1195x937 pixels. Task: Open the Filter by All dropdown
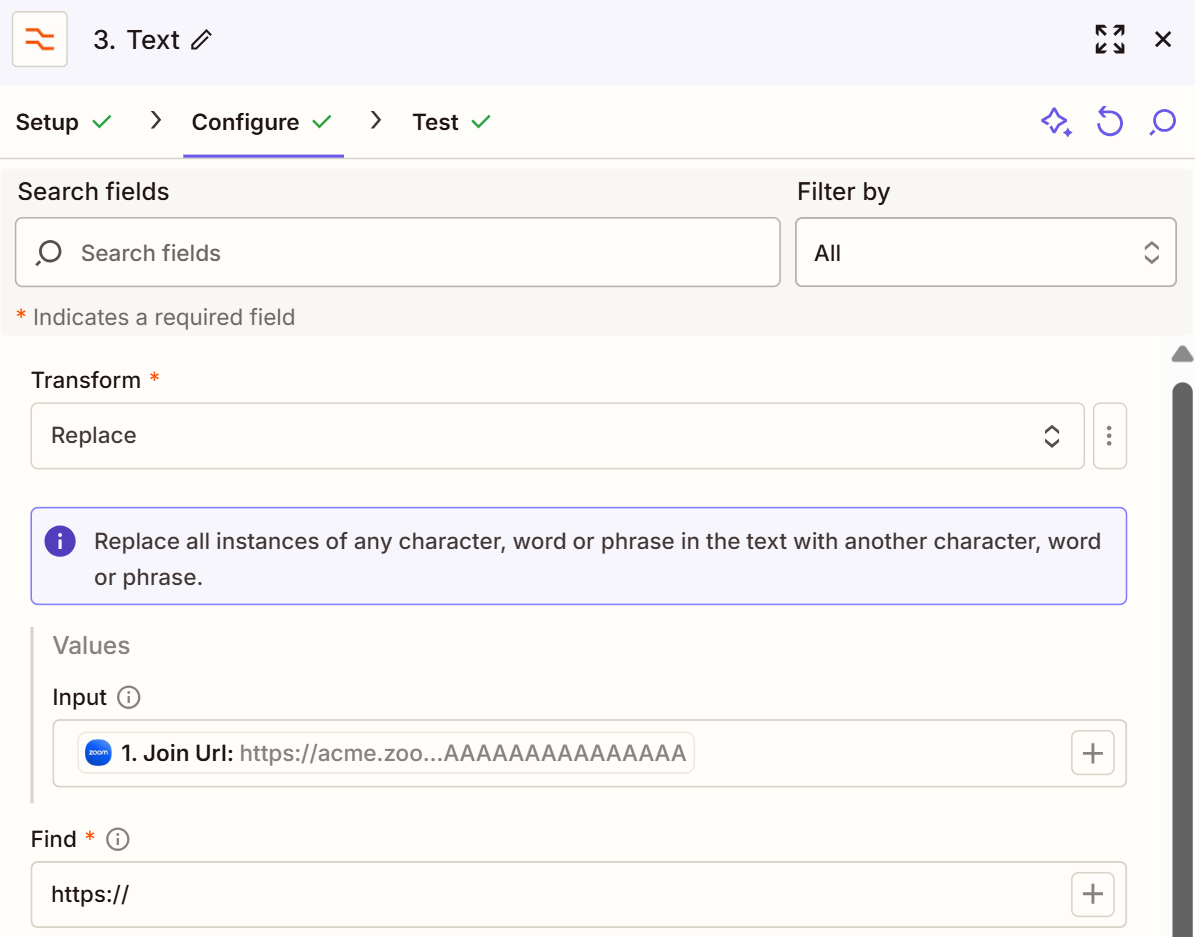[x=985, y=253]
